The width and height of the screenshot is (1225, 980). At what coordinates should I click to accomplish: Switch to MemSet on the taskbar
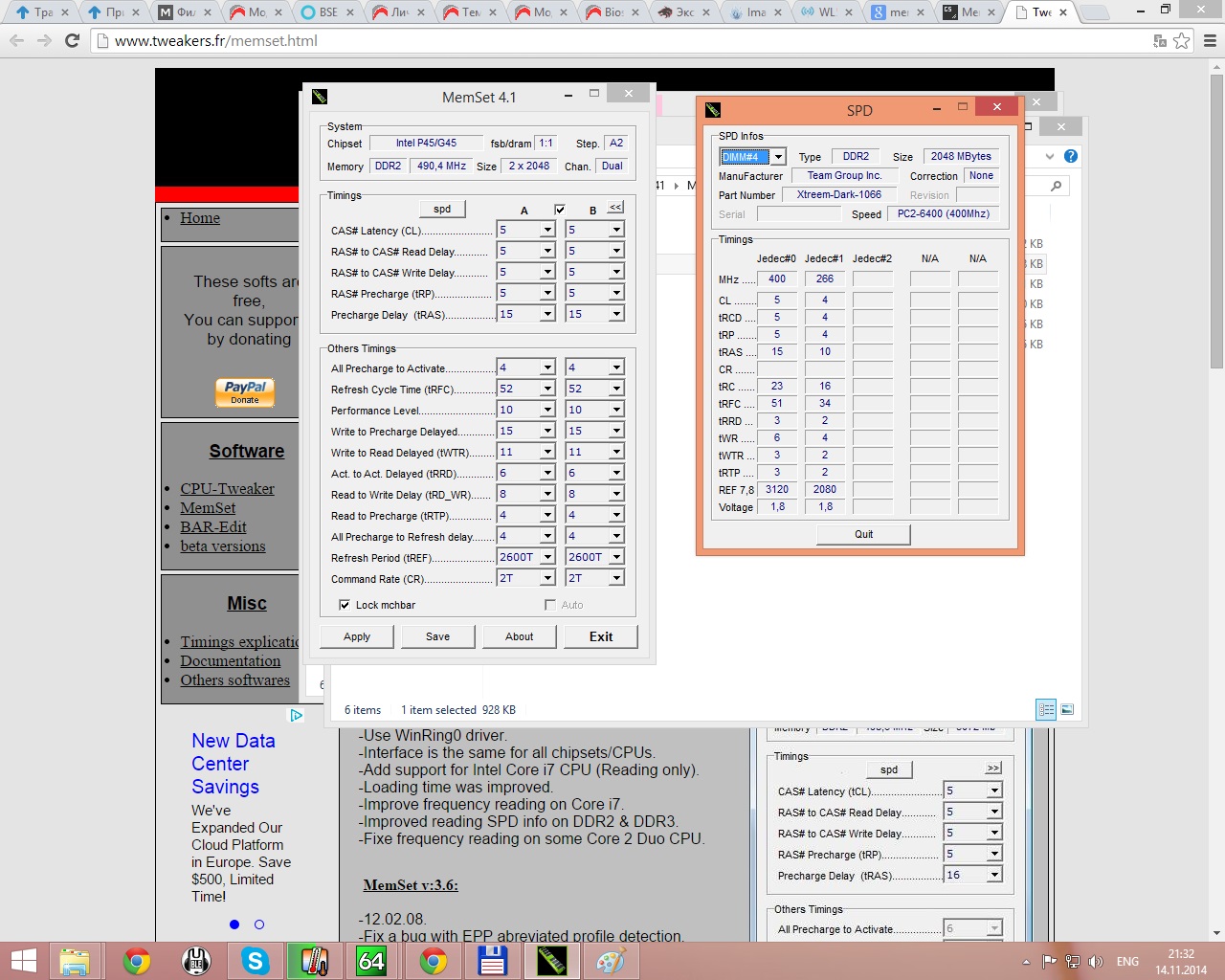click(551, 961)
